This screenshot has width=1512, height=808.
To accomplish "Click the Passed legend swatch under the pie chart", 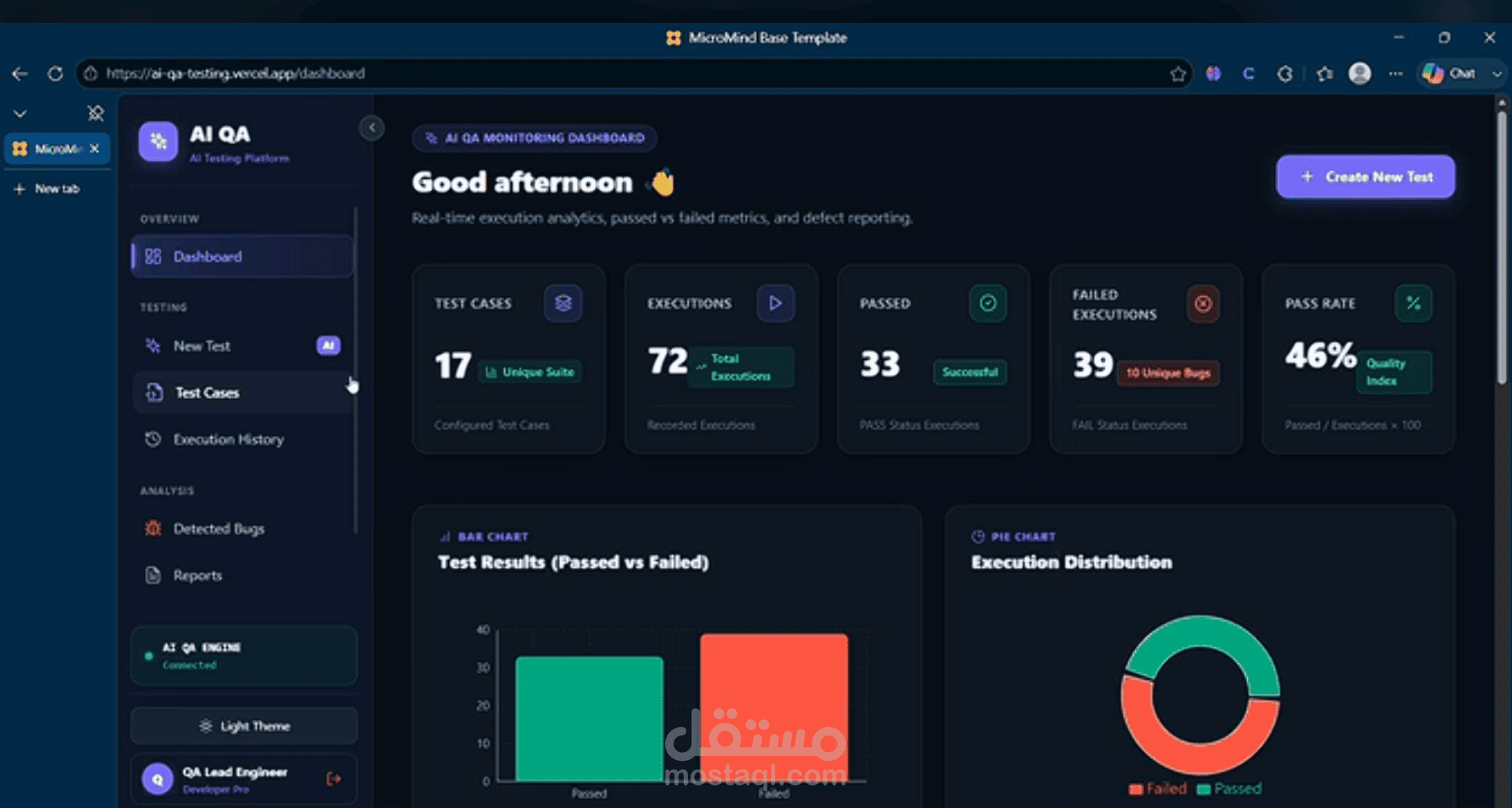I will click(1204, 789).
